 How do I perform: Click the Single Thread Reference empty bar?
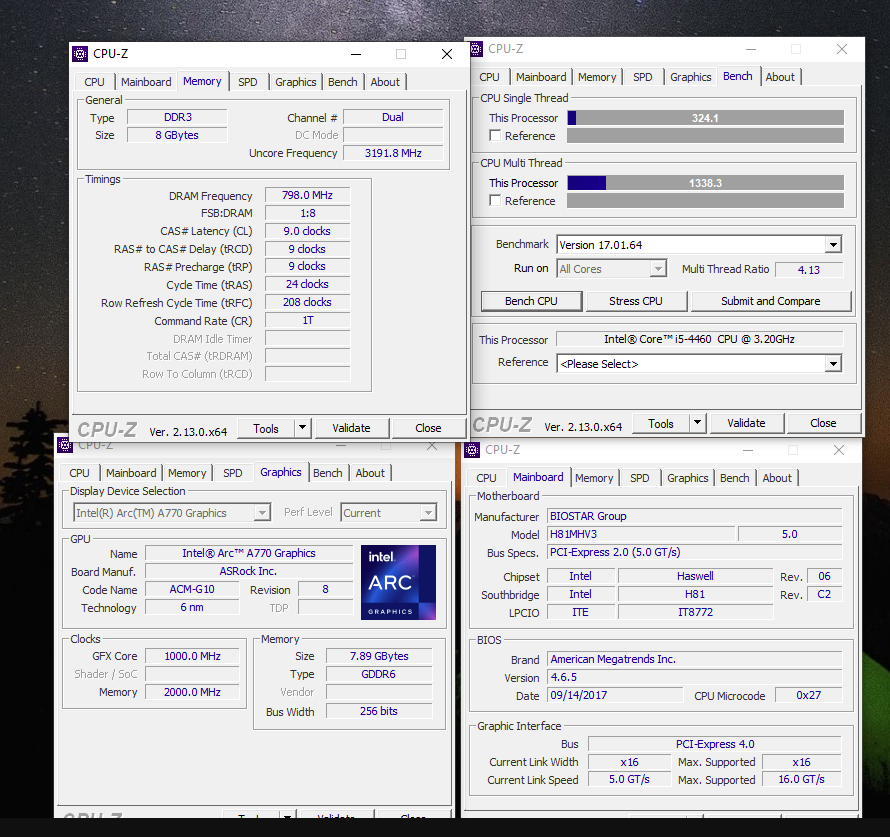(706, 136)
